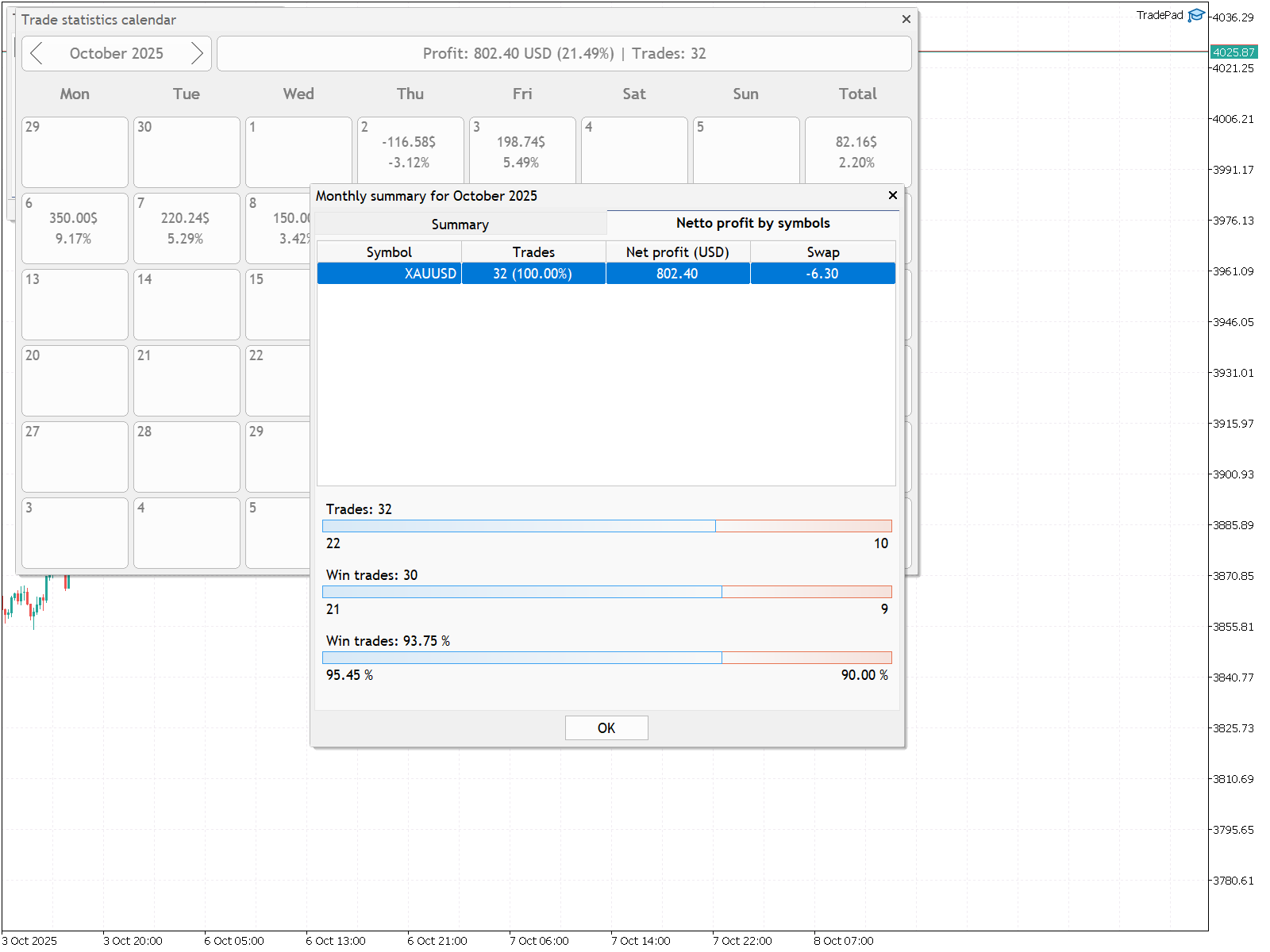This screenshot has width=1270, height=952.
Task: Open TradePad graduation cap icon
Action: (1196, 16)
